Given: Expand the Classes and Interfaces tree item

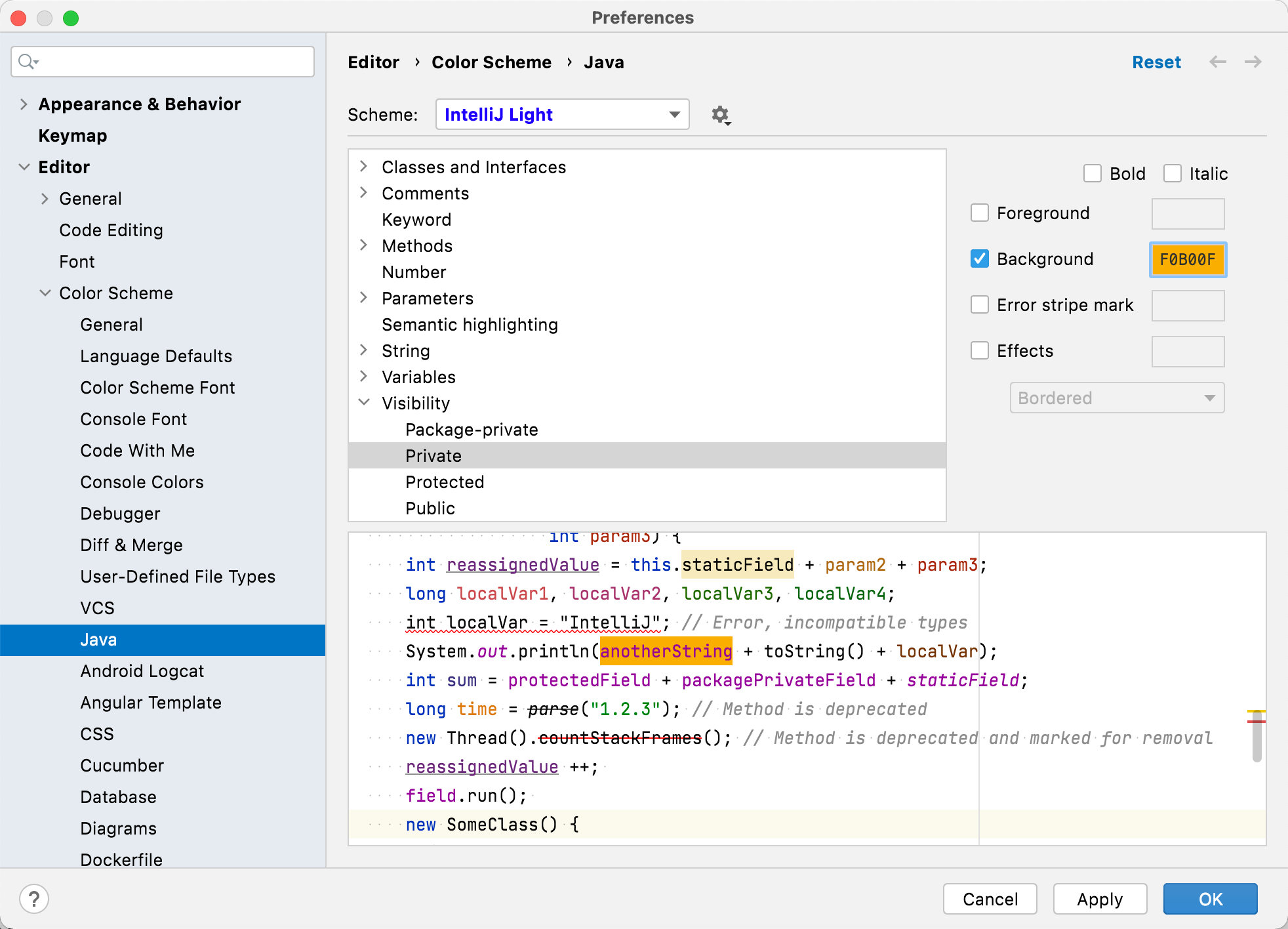Looking at the screenshot, I should 366,167.
